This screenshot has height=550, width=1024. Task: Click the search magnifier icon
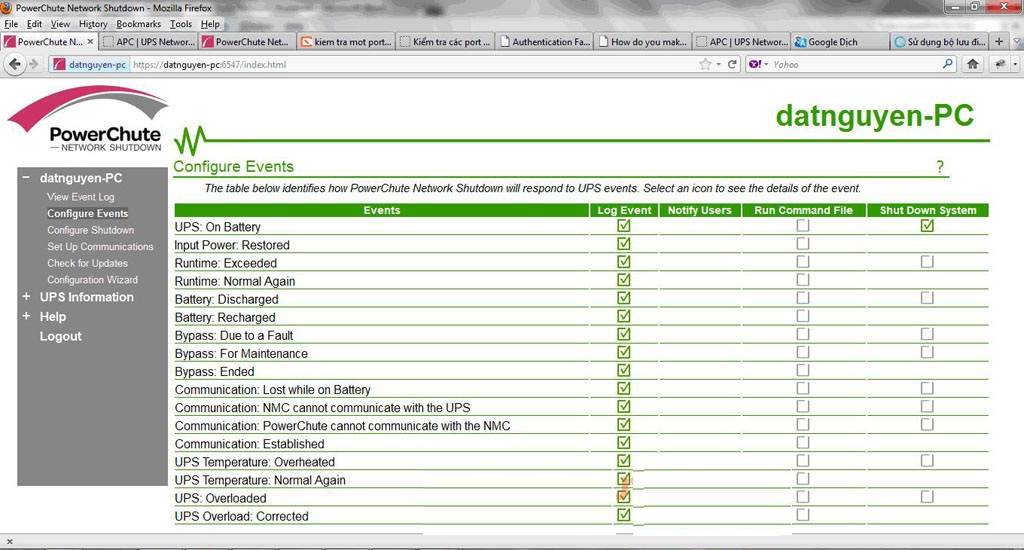947,64
